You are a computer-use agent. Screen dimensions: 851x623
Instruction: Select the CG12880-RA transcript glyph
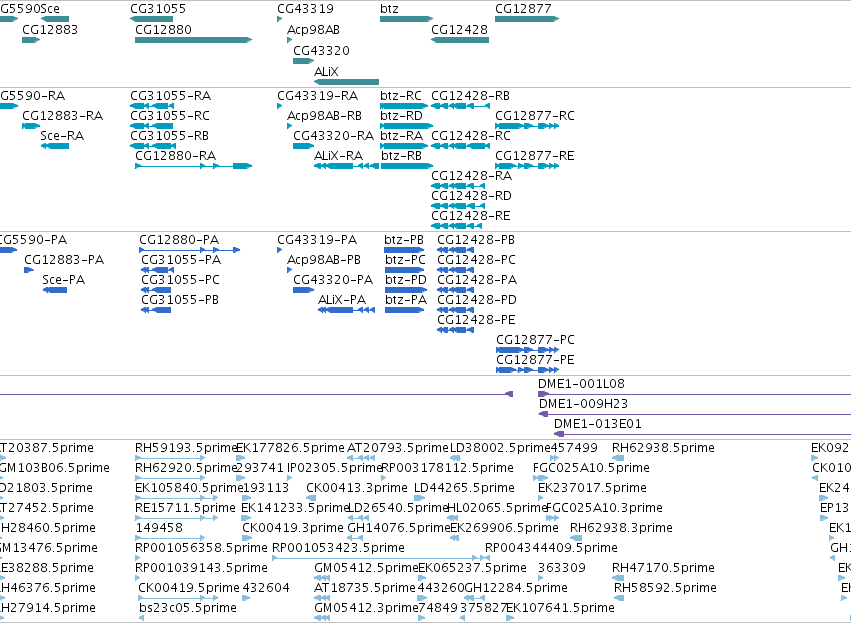click(x=194, y=166)
